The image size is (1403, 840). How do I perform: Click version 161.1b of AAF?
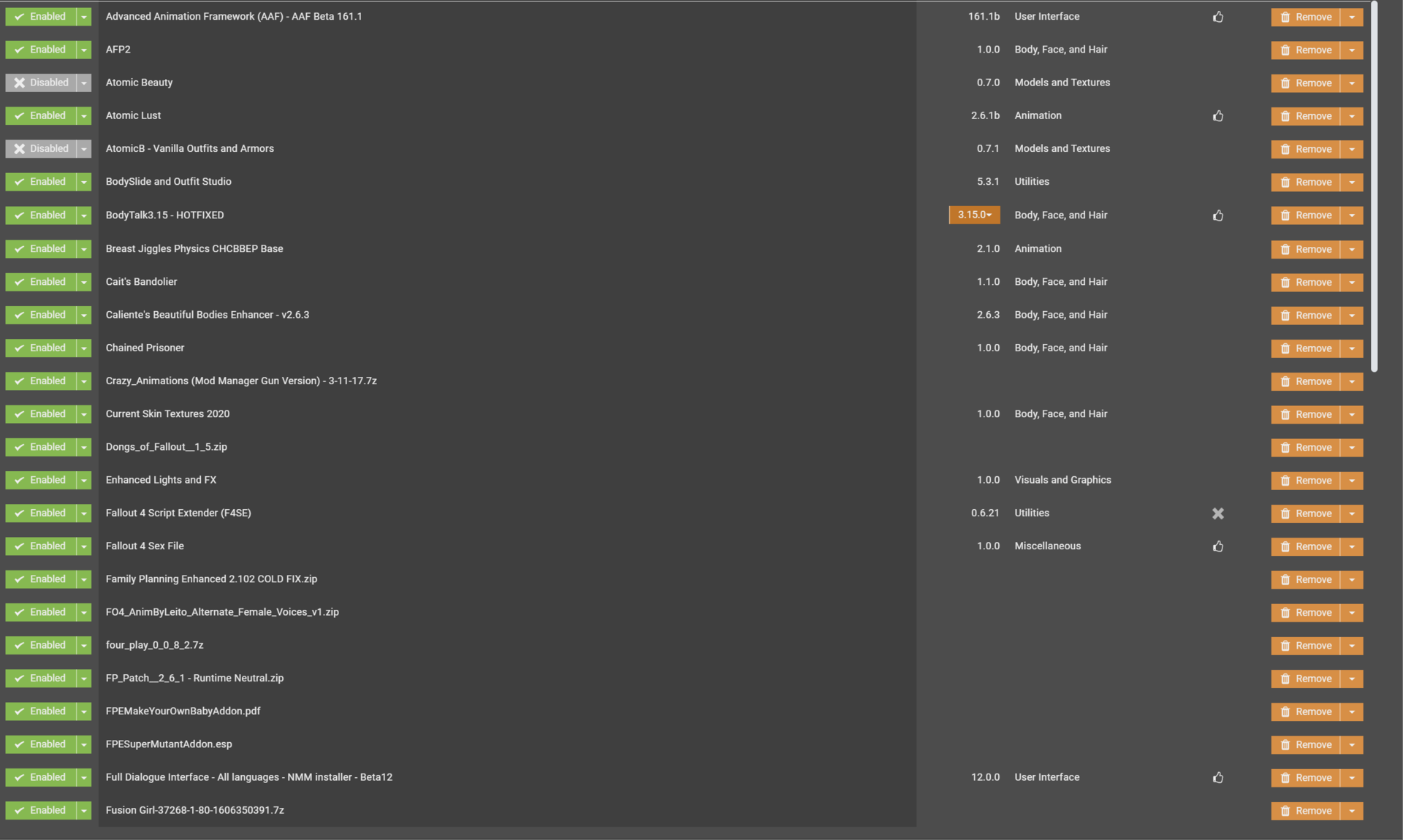click(984, 16)
